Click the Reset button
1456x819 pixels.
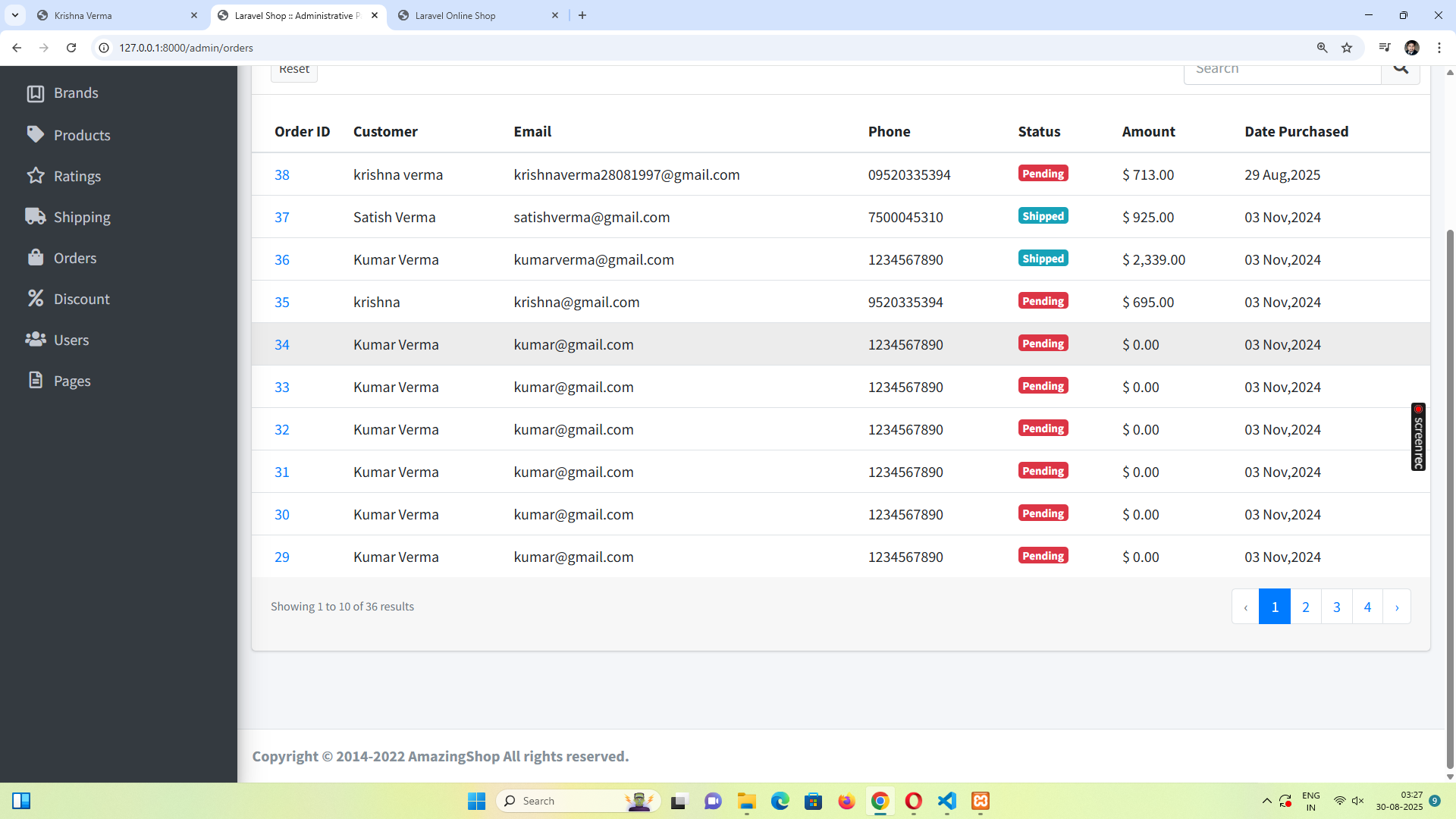(x=294, y=71)
